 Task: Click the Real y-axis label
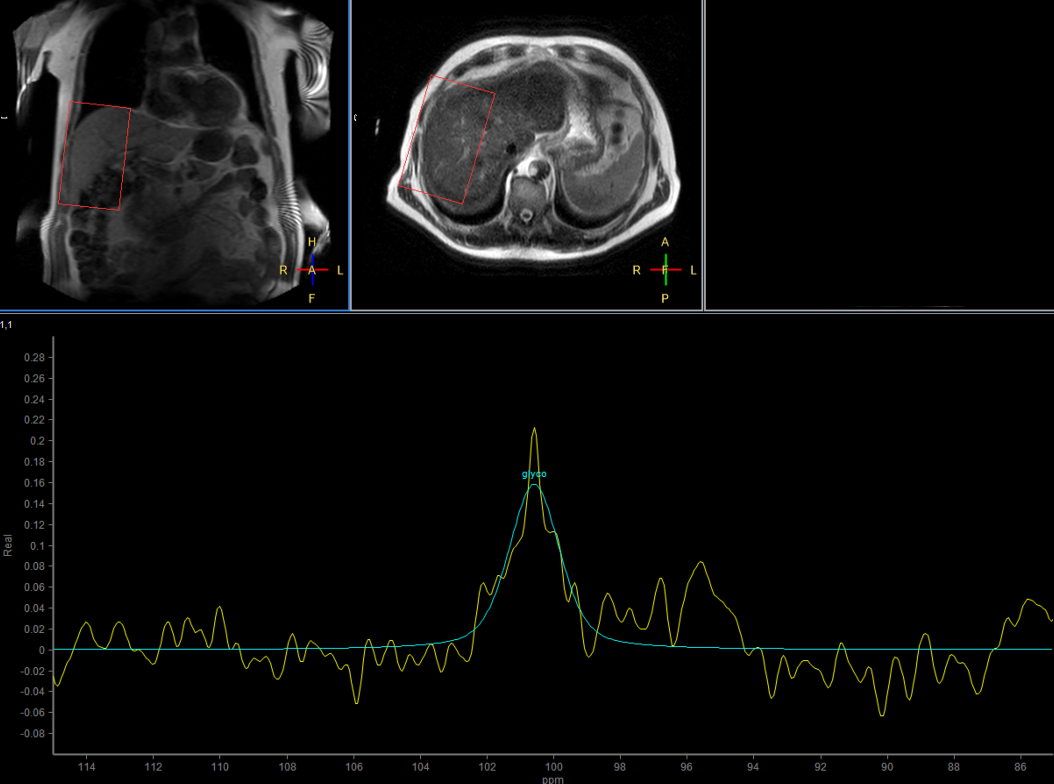coord(8,545)
